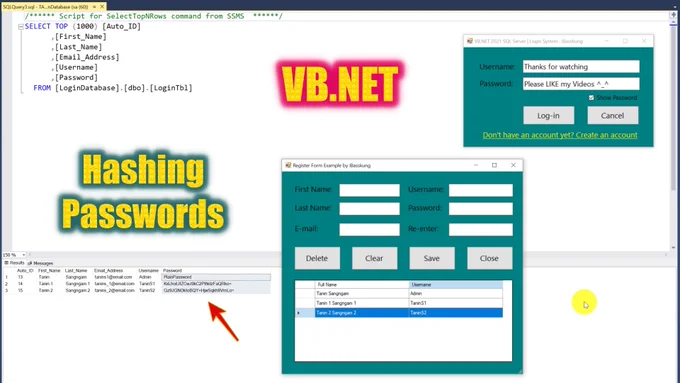This screenshot has width=680, height=383.
Task: Click the First Name input field
Action: 369,190
